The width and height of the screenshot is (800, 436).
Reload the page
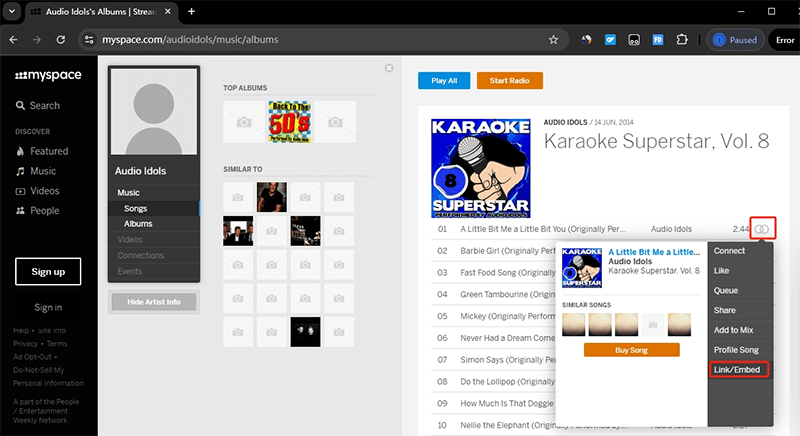pyautogui.click(x=61, y=40)
